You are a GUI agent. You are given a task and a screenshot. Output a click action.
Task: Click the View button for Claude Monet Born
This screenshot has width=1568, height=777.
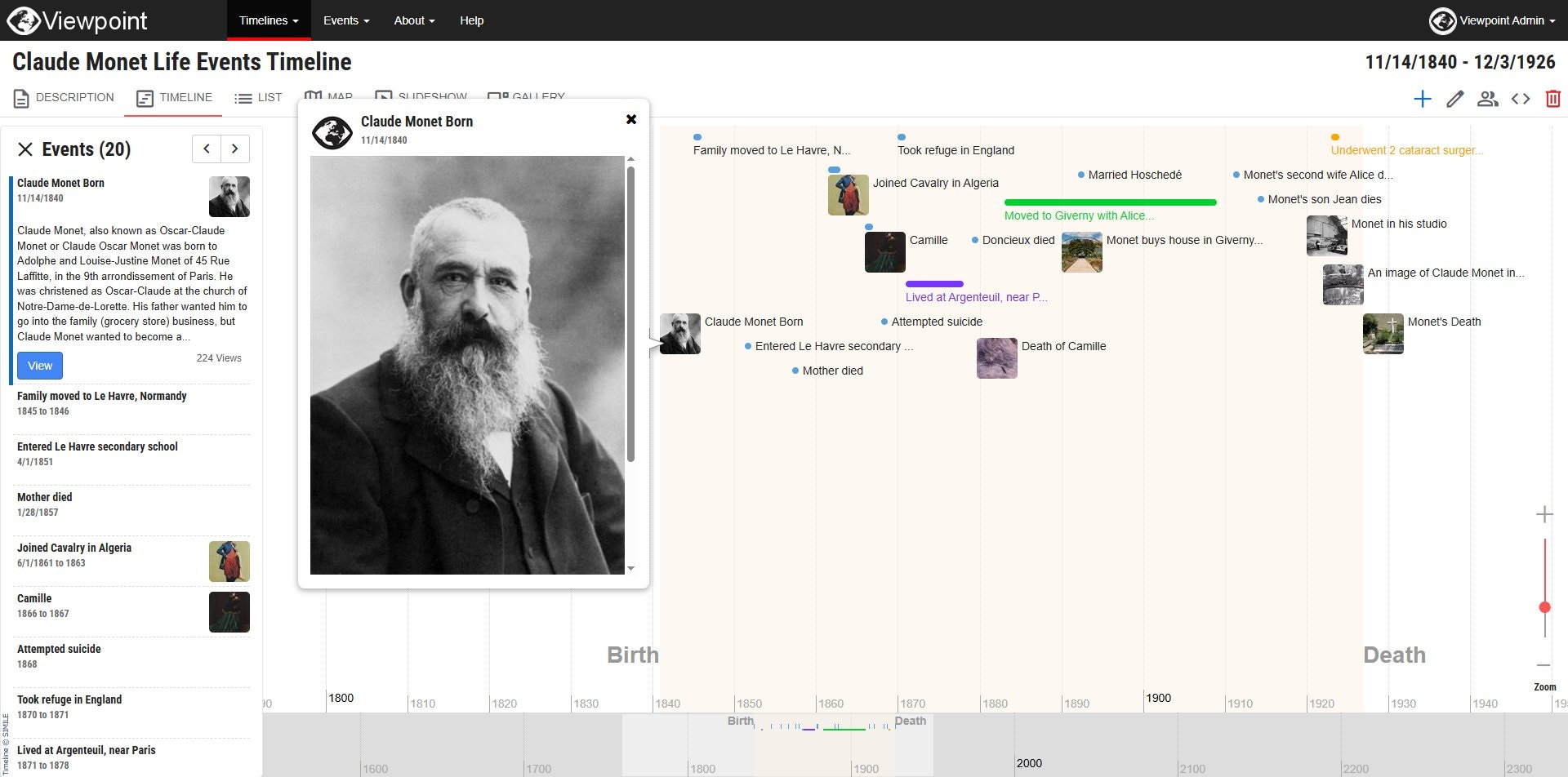(39, 365)
